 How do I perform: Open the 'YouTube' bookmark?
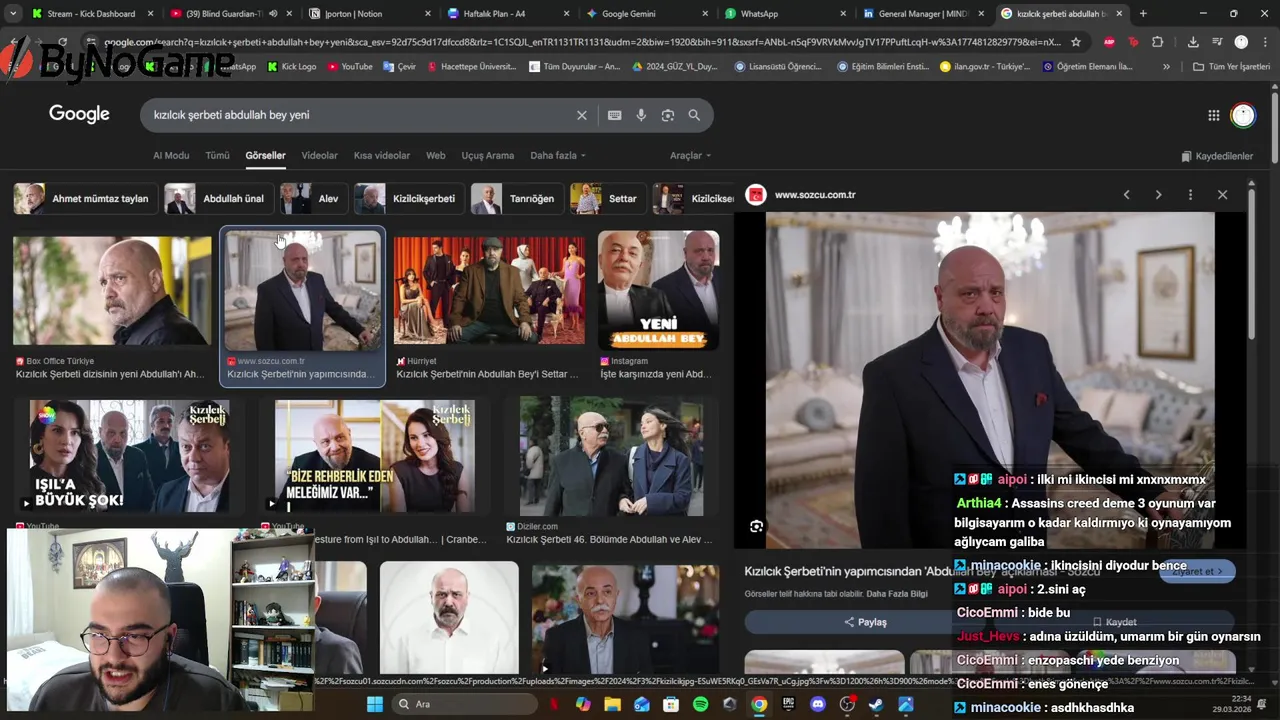tap(349, 67)
